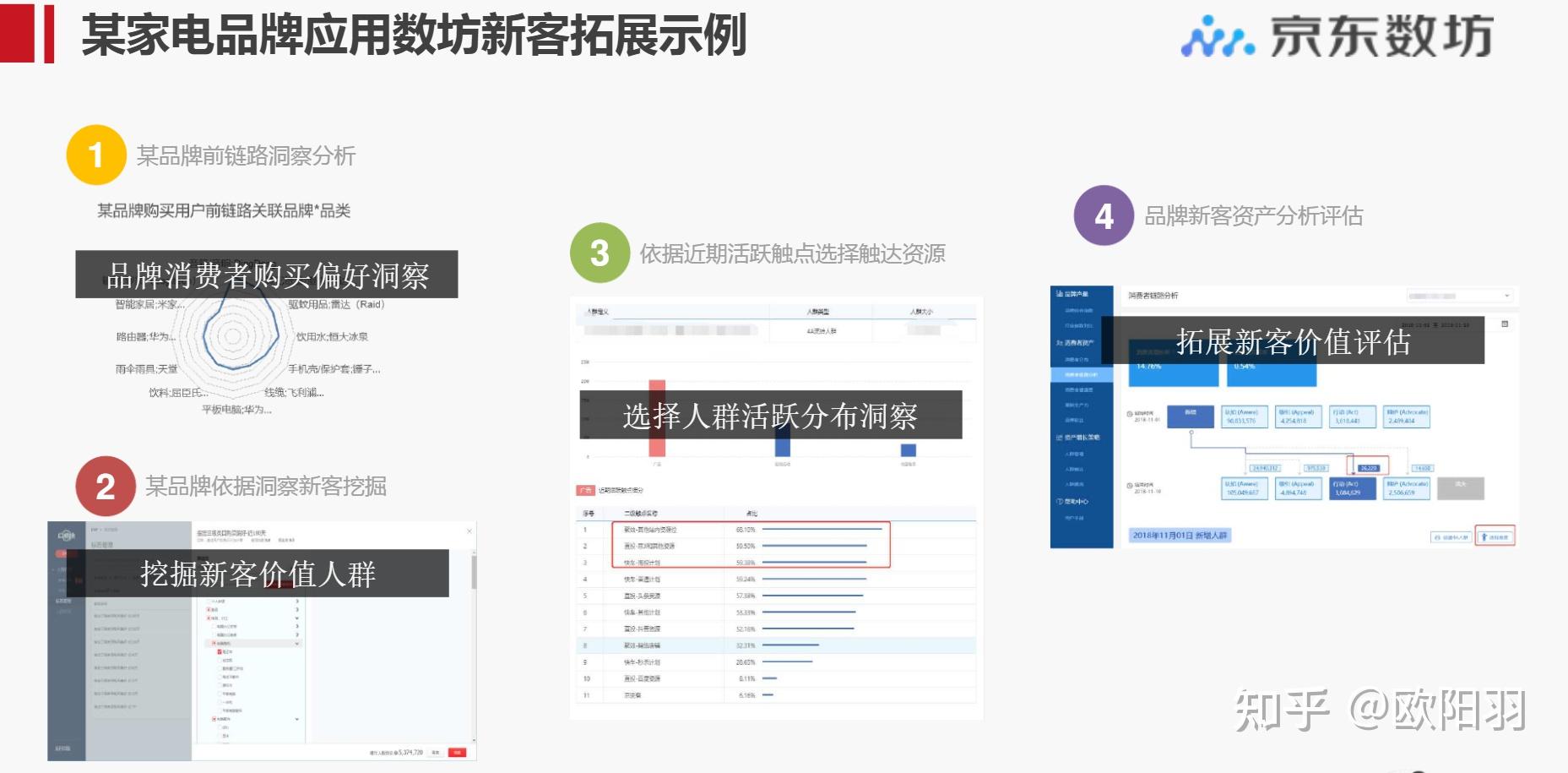Click the 路由器;华为 radar chart label

[146, 336]
